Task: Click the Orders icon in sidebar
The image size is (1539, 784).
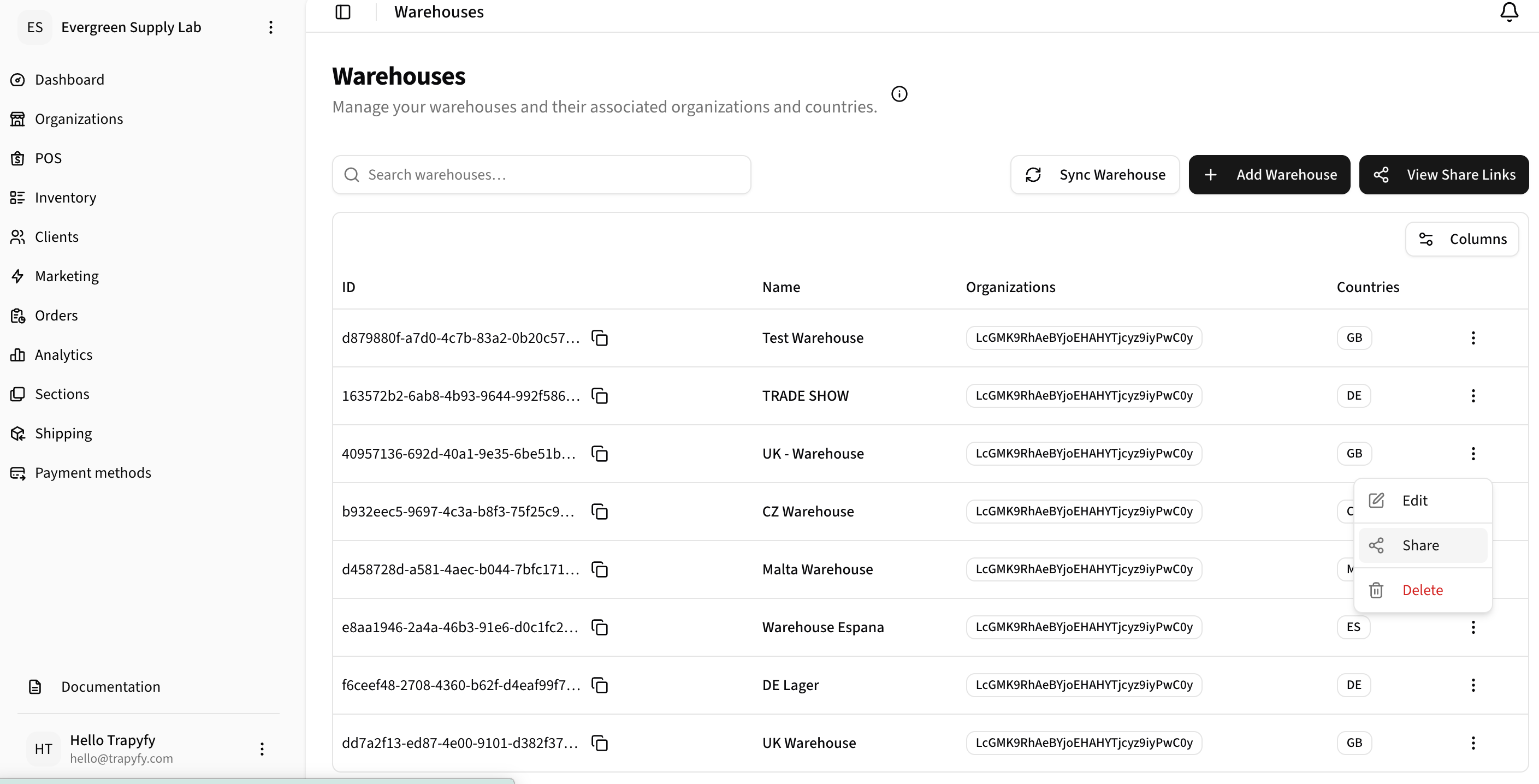Action: coord(18,315)
